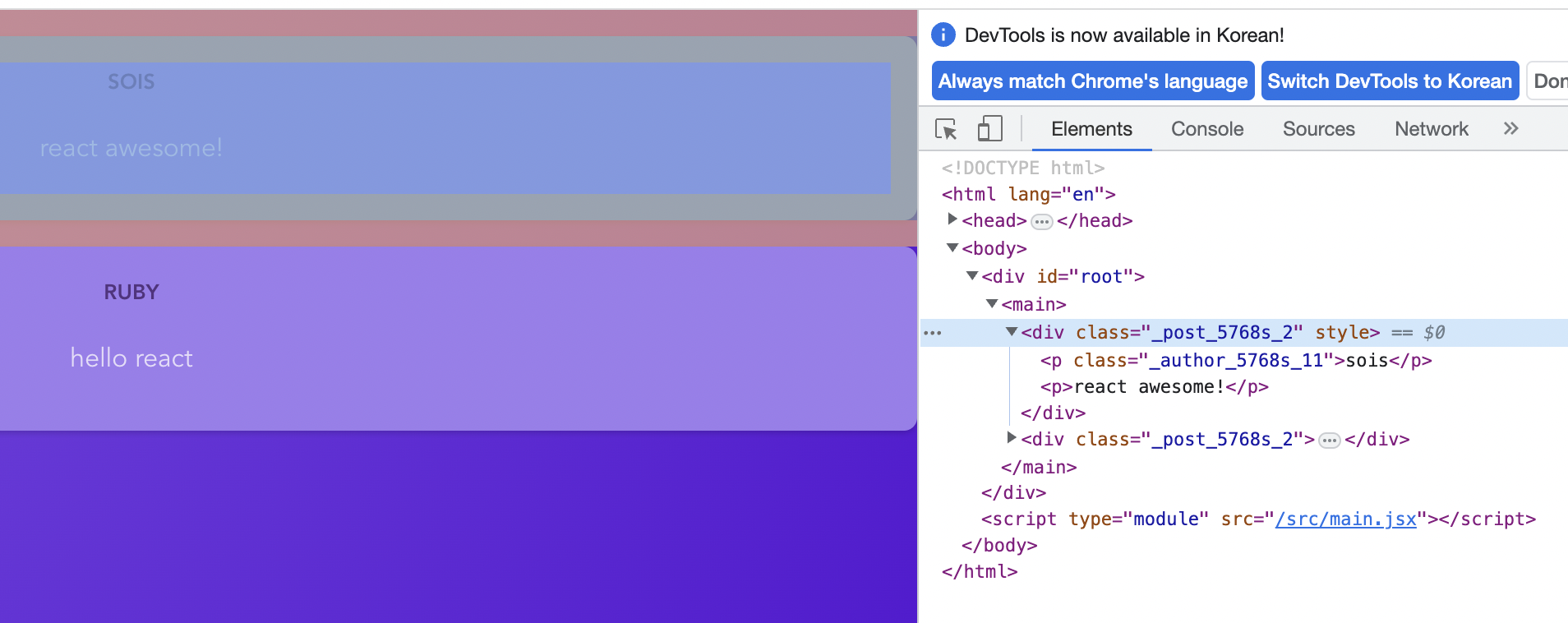This screenshot has height=623, width=1568.
Task: Click Always match Chrome's language button
Action: point(1092,81)
